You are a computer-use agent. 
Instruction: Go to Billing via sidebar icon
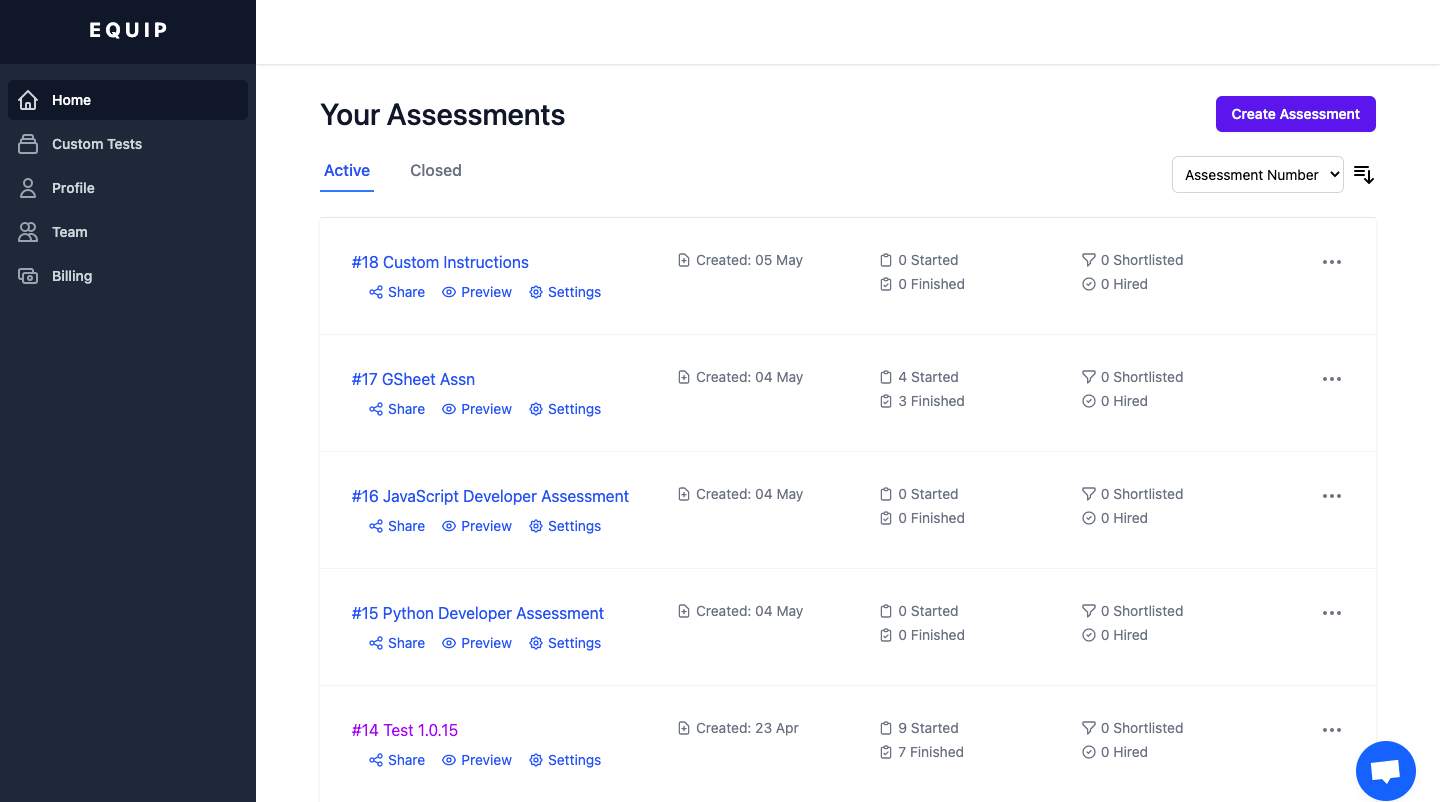(x=28, y=276)
